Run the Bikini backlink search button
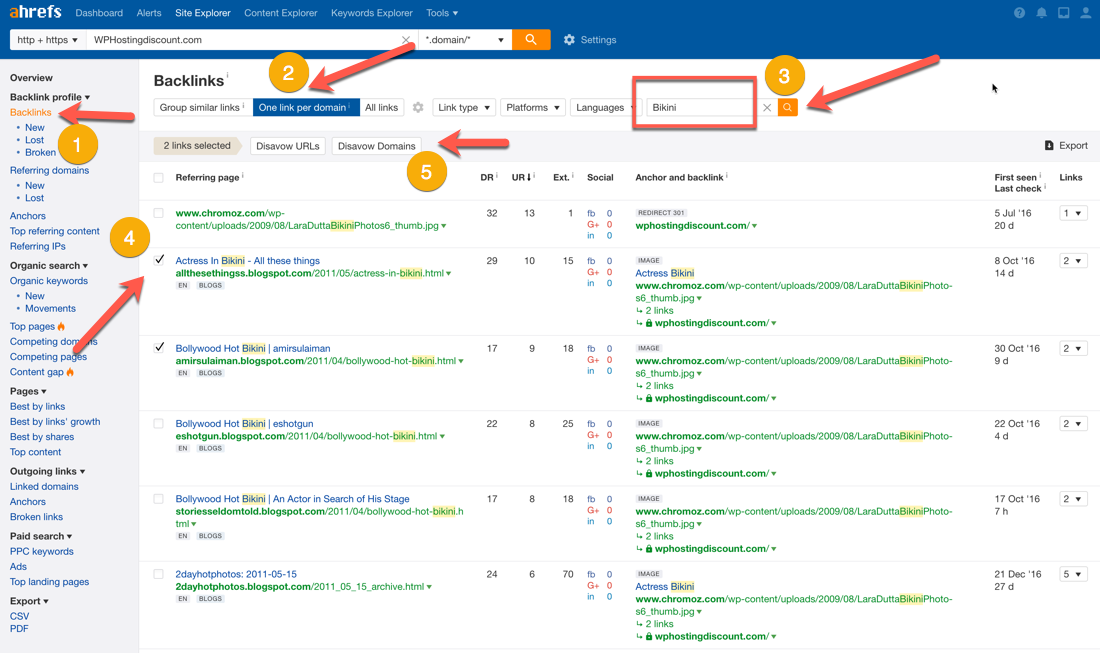The image size is (1100, 653). (788, 107)
